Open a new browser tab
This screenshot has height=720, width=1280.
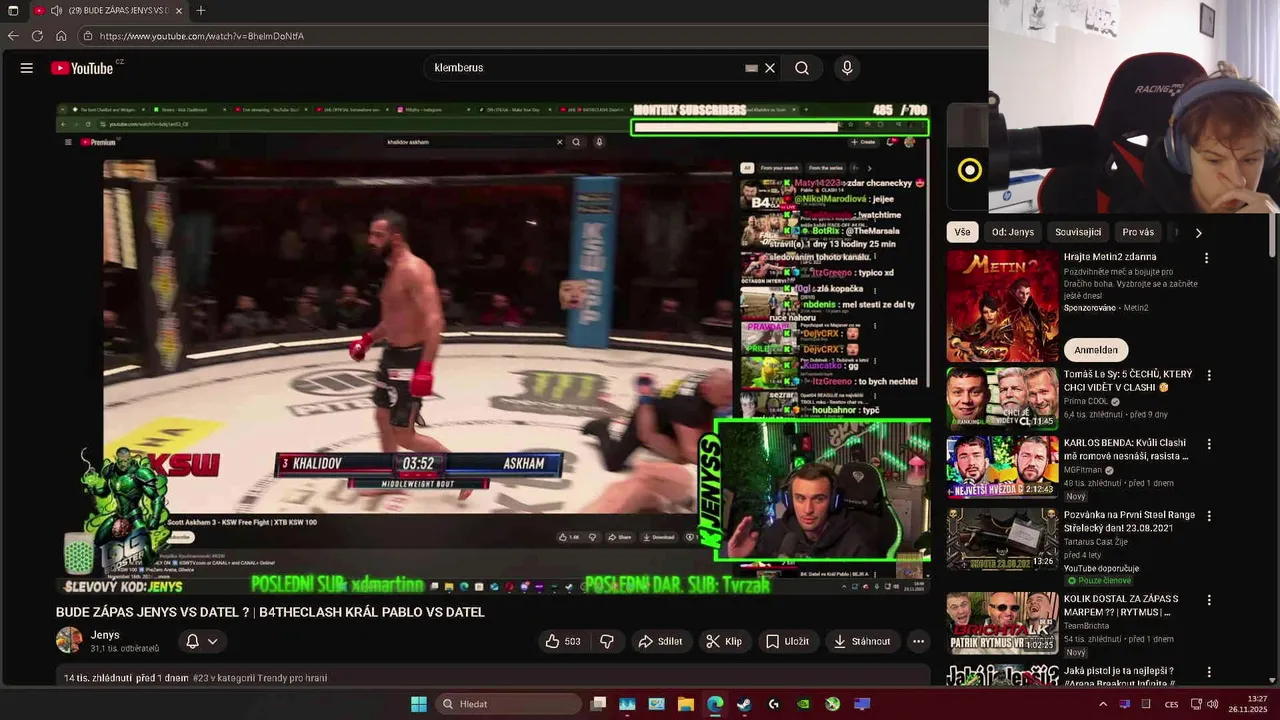201,11
